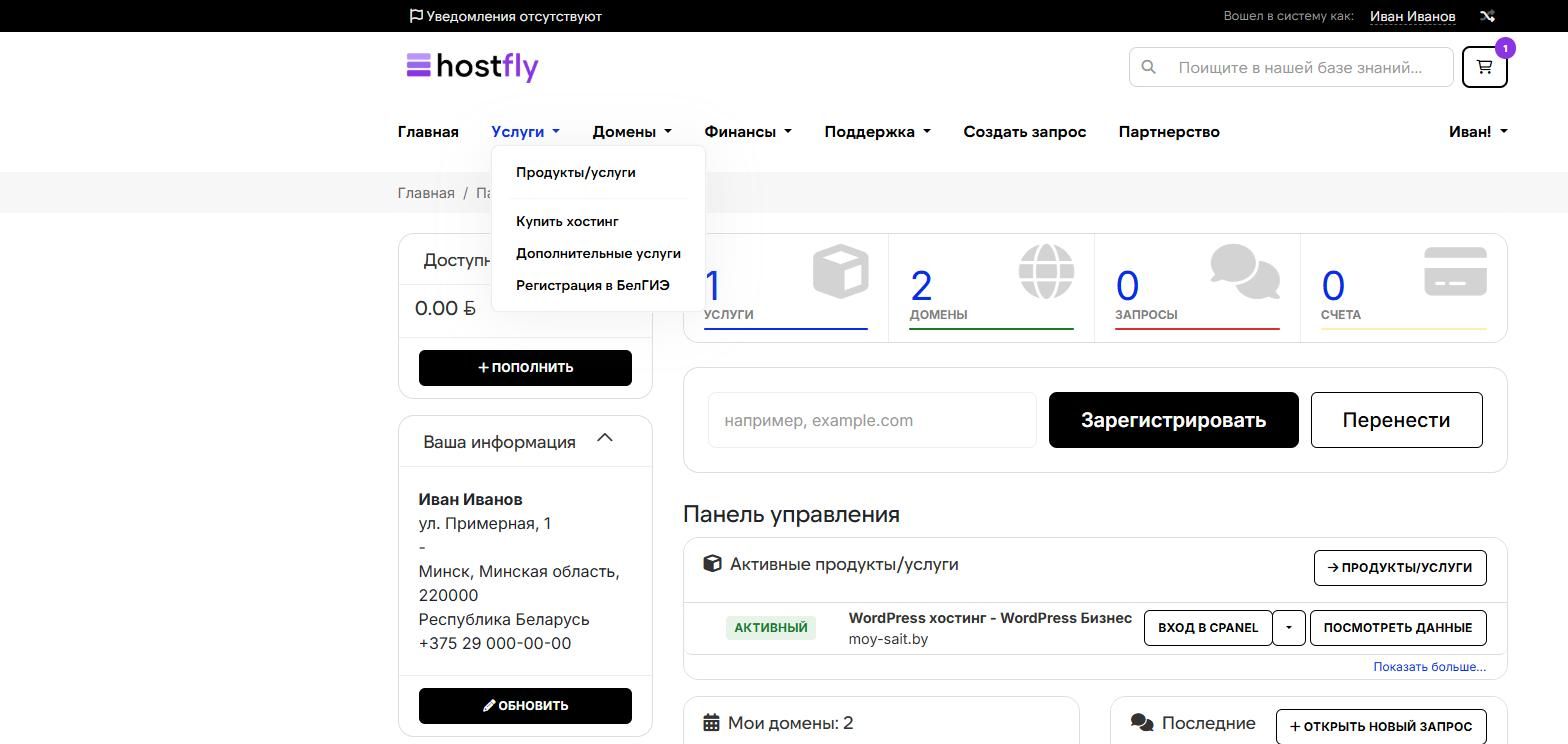
Task: Open the Счета stat tile showing 0
Action: point(1403,288)
